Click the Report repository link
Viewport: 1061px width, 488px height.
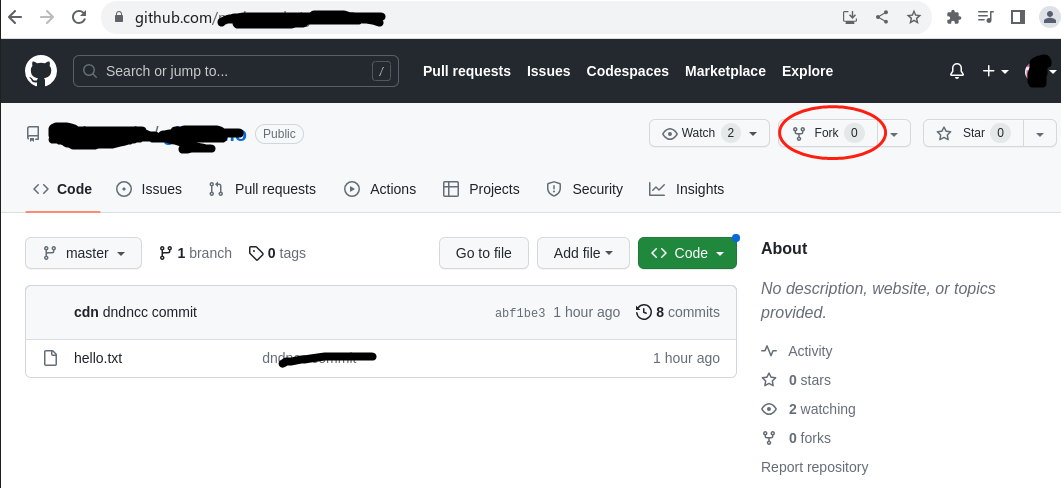pos(815,467)
